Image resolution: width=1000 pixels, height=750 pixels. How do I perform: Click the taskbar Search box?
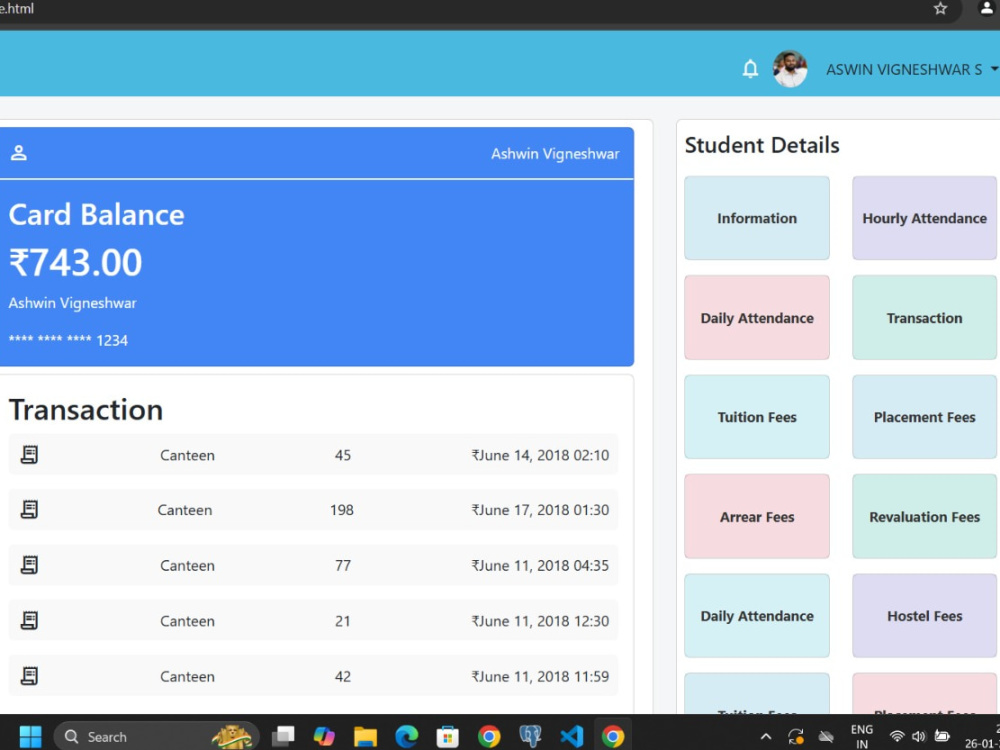coord(156,737)
